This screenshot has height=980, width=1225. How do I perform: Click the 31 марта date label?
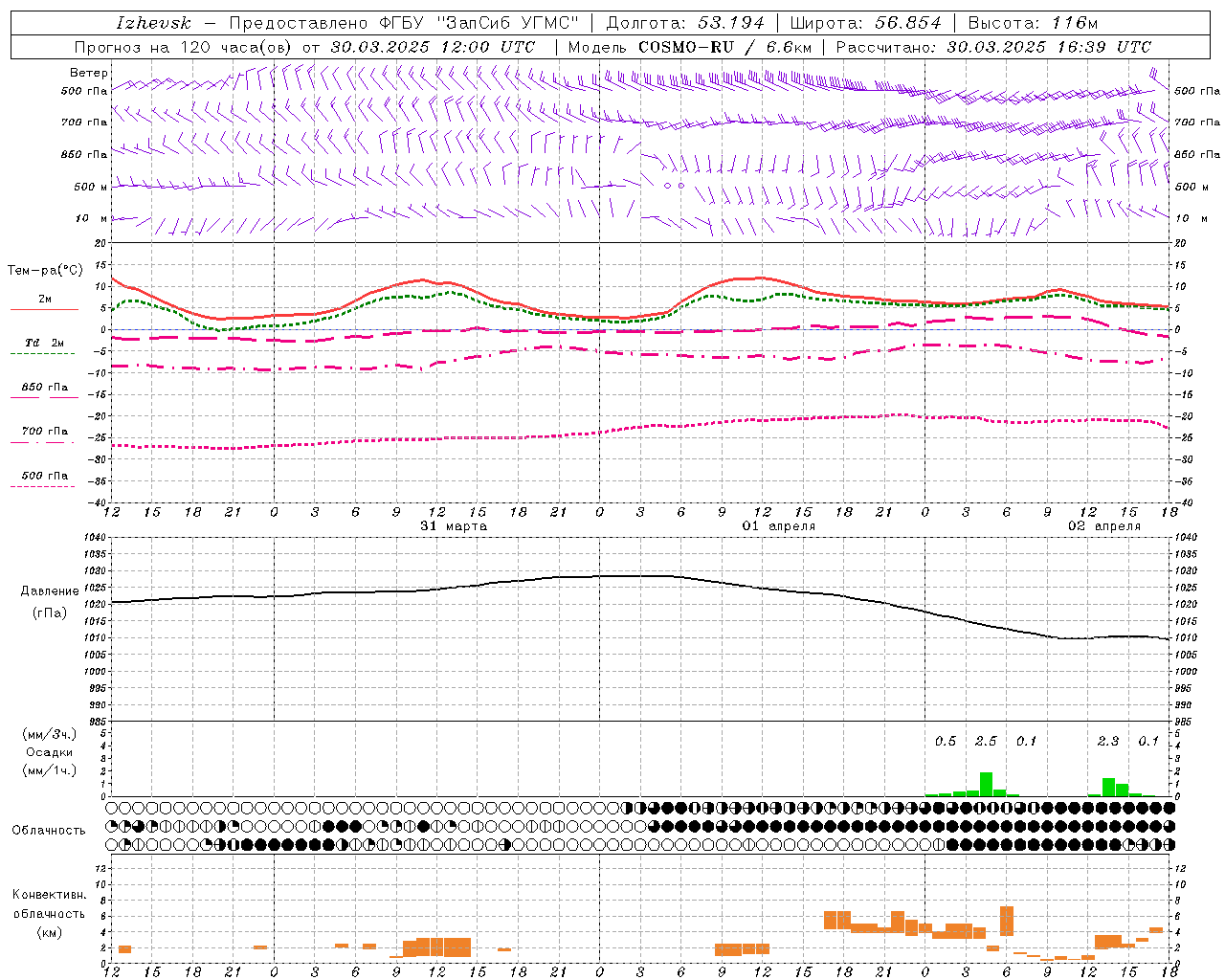click(x=454, y=526)
